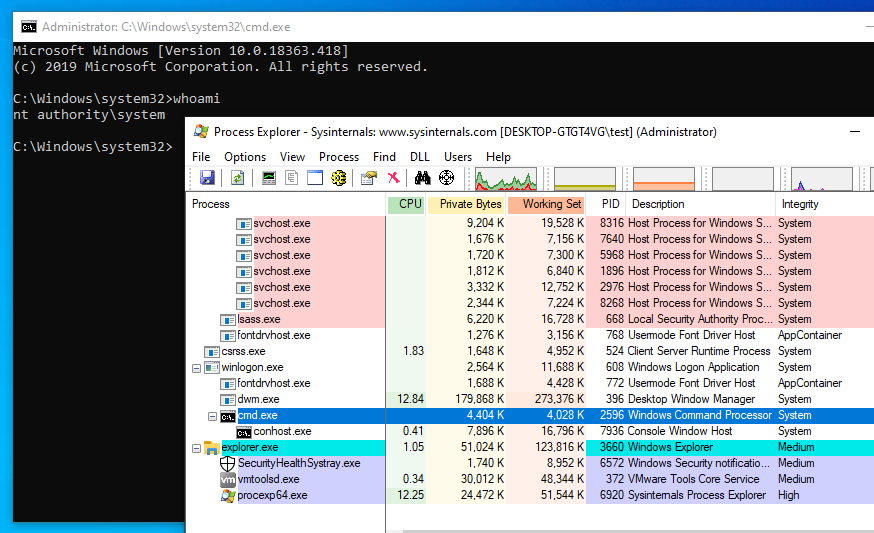Click the Refresh Now toolbar icon
874x533 pixels.
237,178
